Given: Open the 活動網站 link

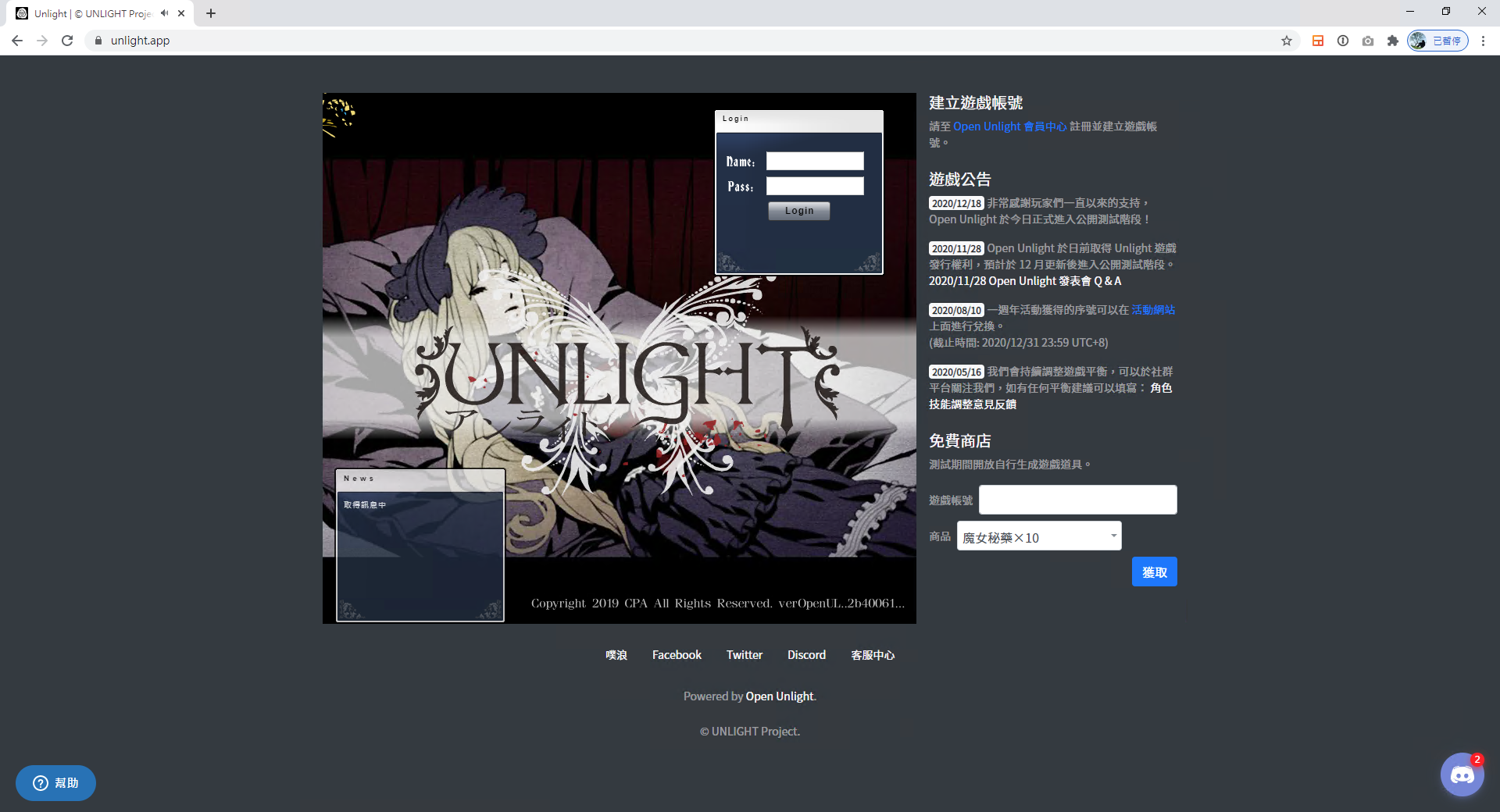Looking at the screenshot, I should [x=1153, y=310].
